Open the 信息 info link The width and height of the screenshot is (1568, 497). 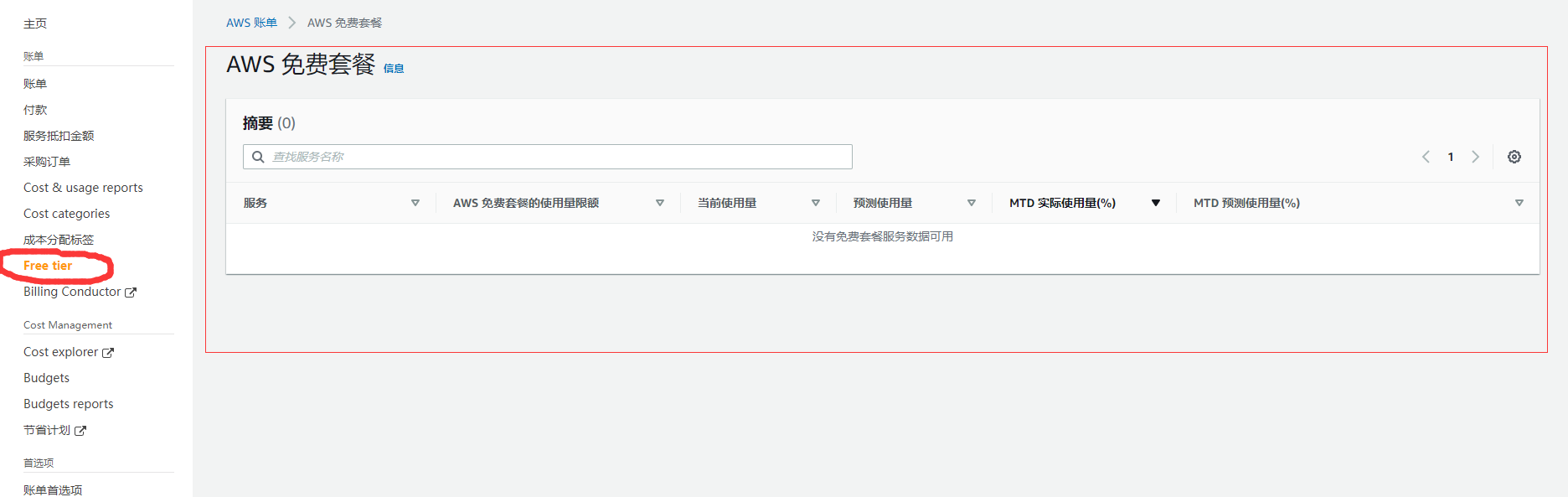point(394,69)
